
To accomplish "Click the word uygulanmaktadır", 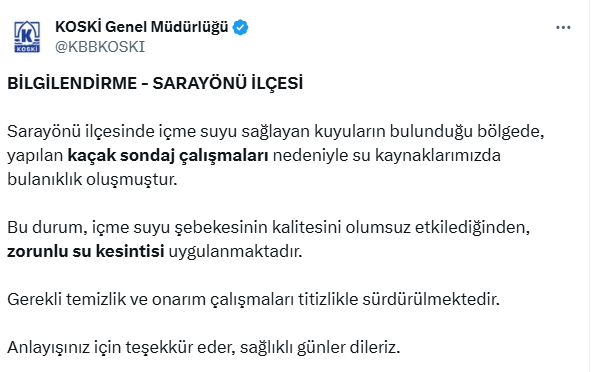I will point(235,252).
